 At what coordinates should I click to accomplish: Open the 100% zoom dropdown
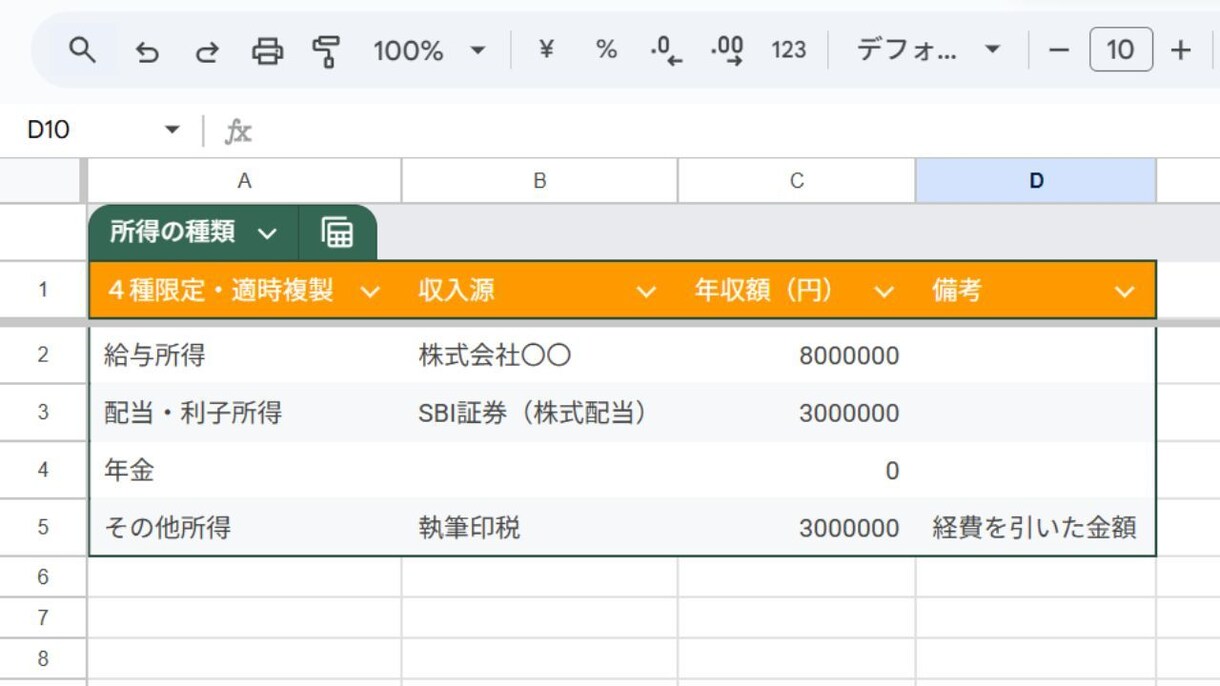(429, 51)
